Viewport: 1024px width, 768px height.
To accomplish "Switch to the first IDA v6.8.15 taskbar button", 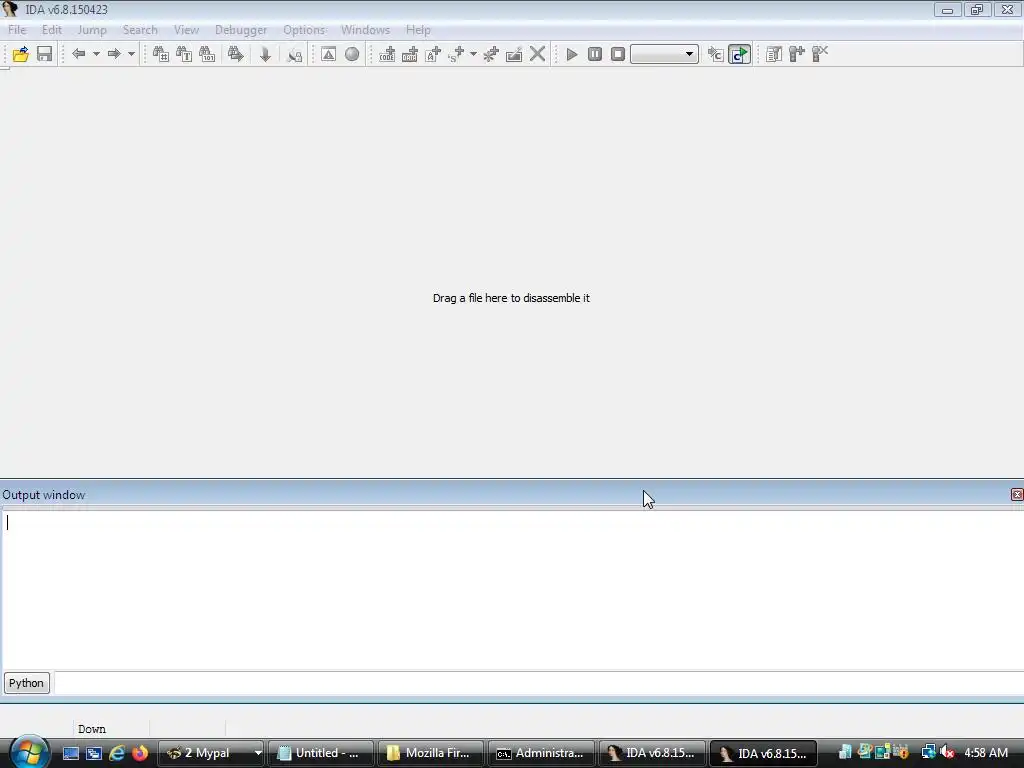I will (x=652, y=753).
